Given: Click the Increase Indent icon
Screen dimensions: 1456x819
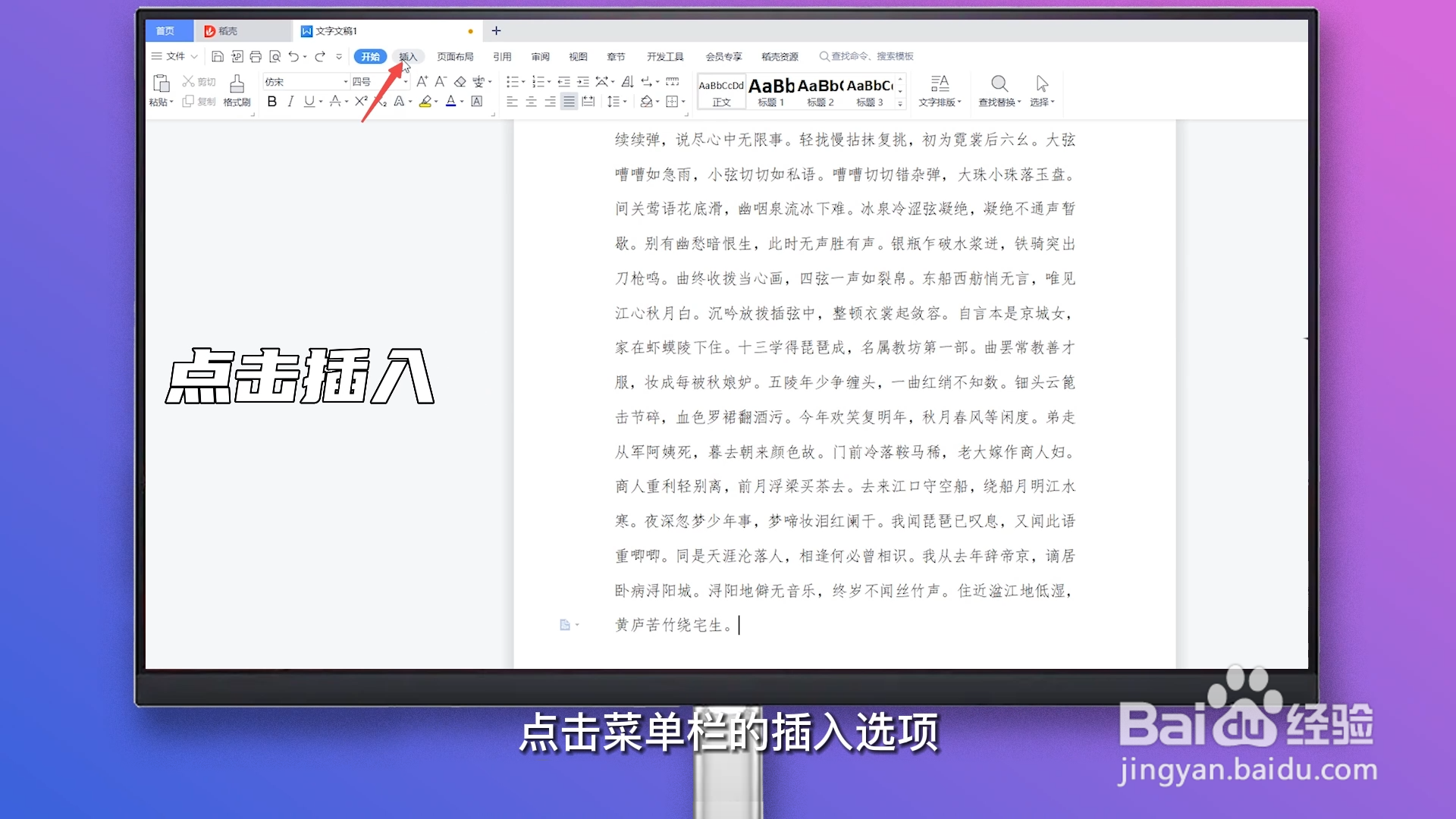Looking at the screenshot, I should [582, 81].
